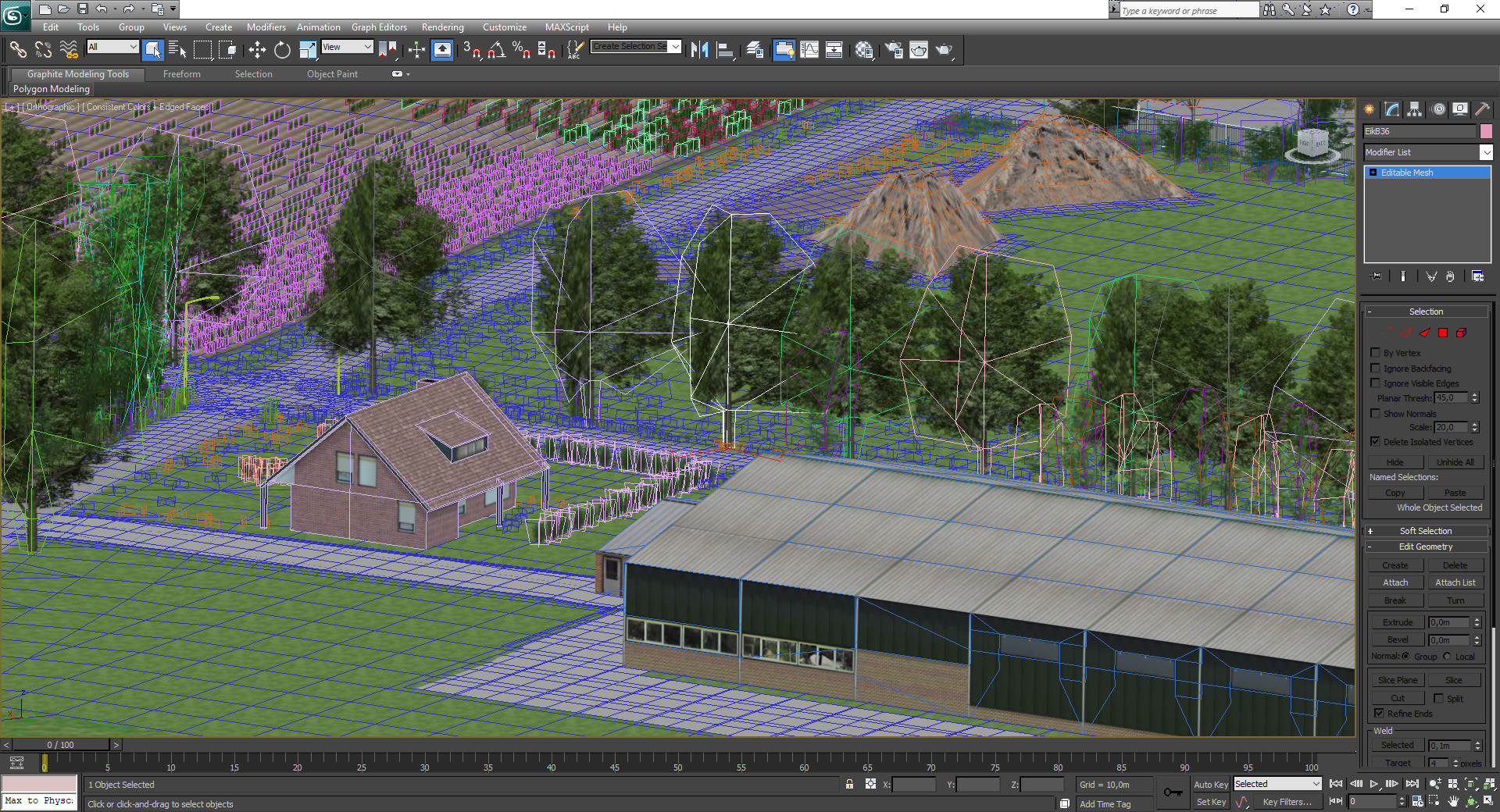Screen dimensions: 1500x812
Task: Open Select by Name list
Action: (x=177, y=50)
